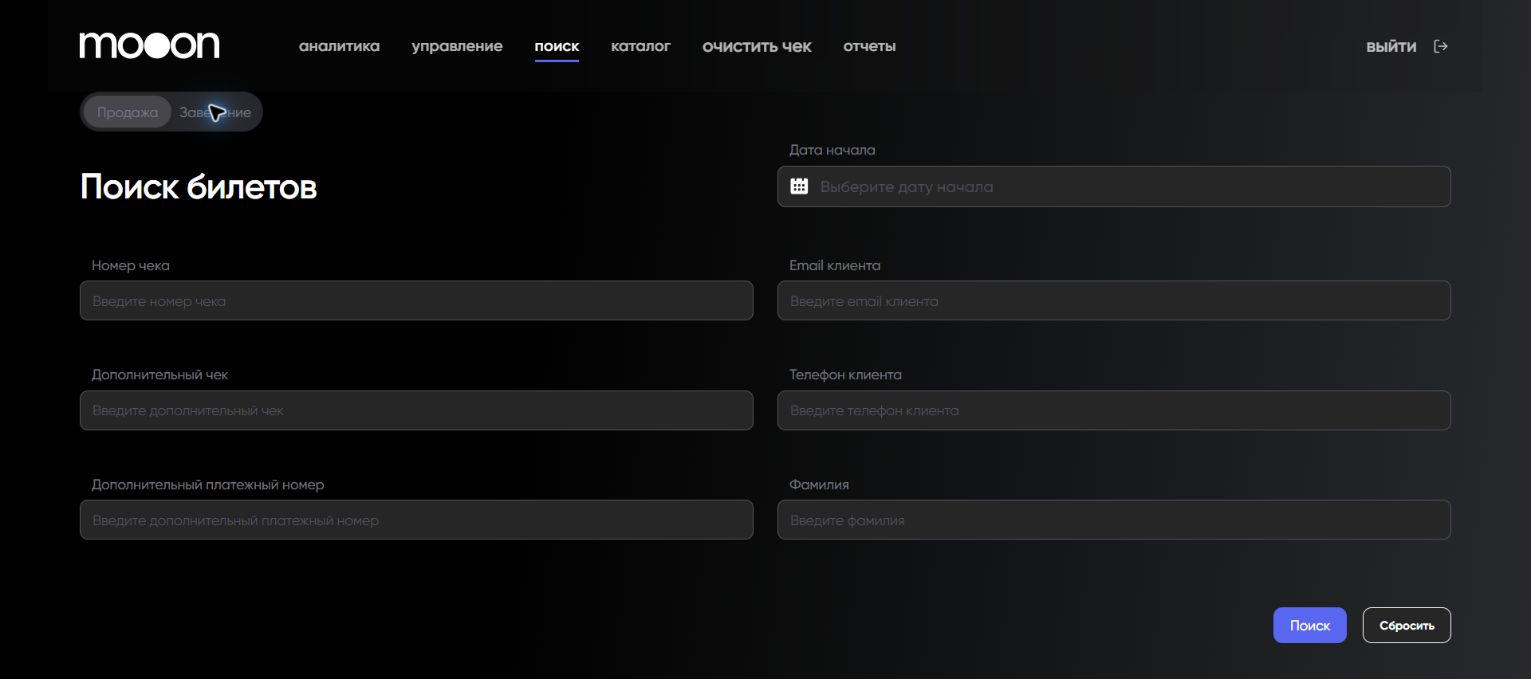Click the Дата начала label
Viewport: 1531px width, 679px height.
point(832,150)
